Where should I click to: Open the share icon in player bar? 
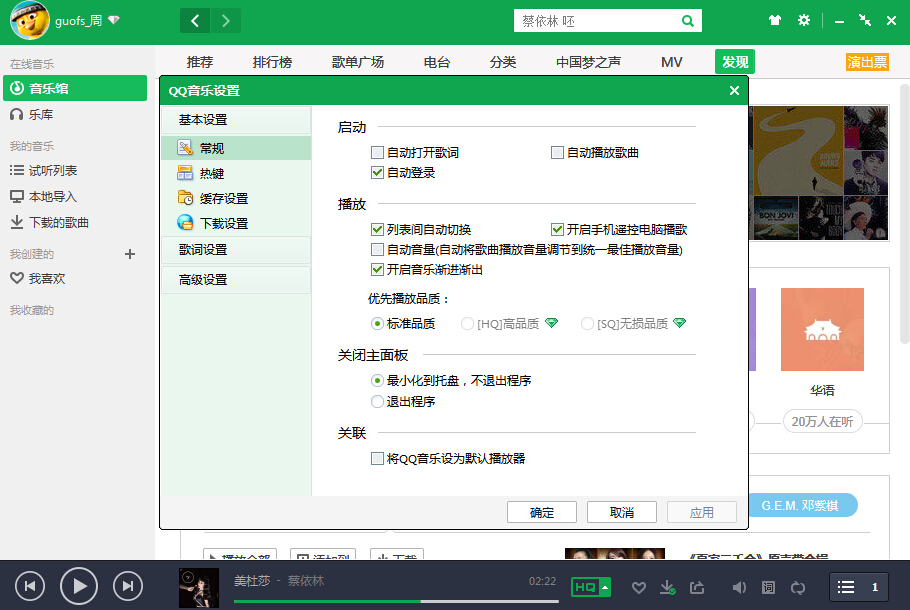point(697,587)
